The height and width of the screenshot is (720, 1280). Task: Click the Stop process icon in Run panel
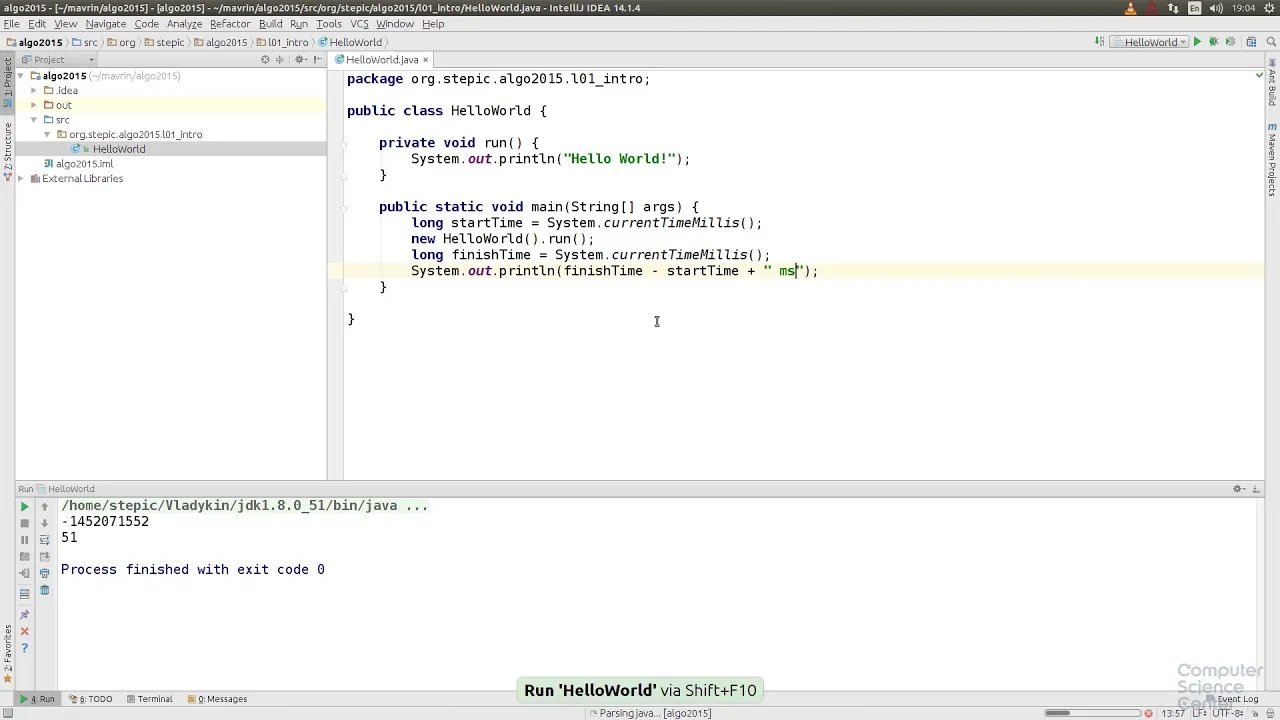(25, 523)
